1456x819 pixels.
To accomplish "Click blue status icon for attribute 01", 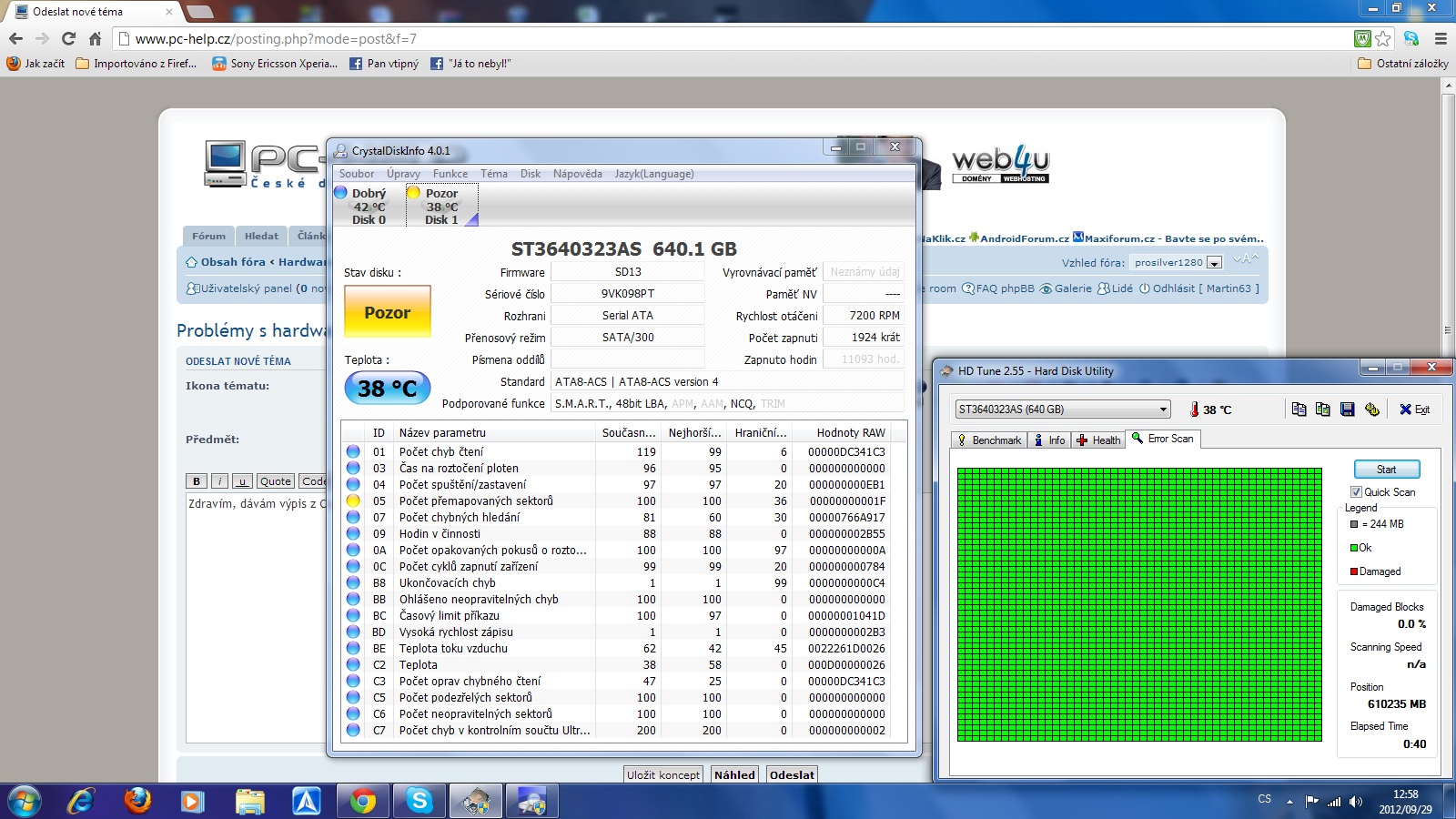I will point(353,451).
